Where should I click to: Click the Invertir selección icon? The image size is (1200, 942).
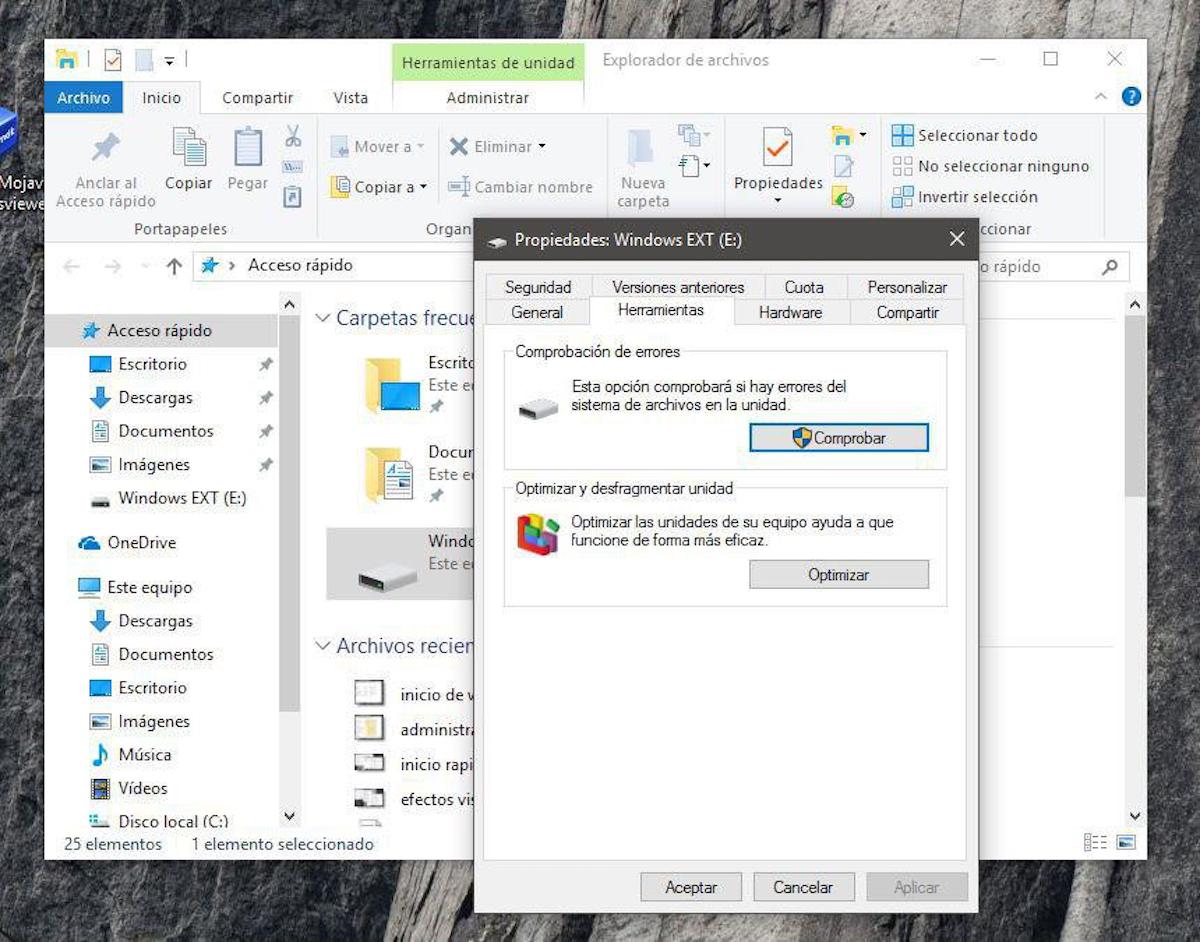[902, 197]
